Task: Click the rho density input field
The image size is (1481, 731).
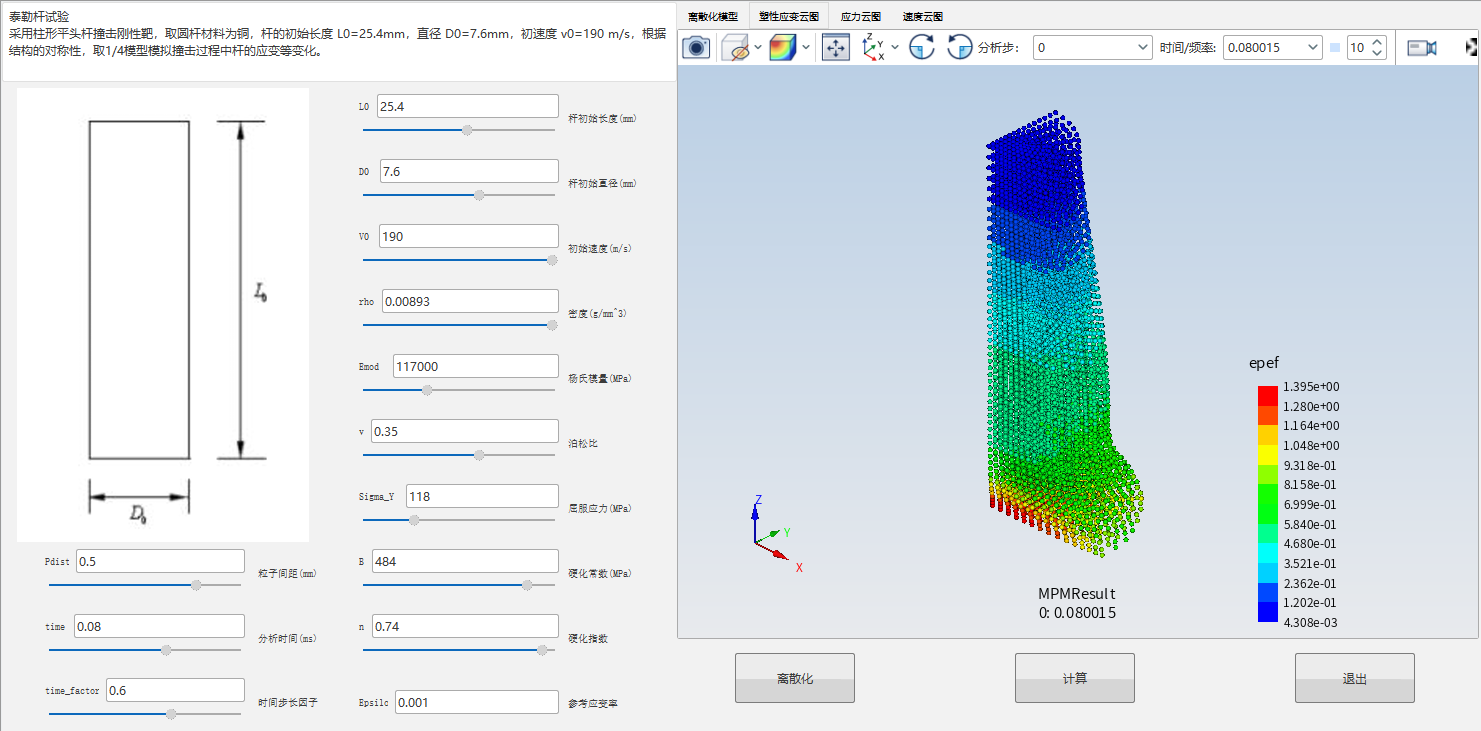Action: 470,301
